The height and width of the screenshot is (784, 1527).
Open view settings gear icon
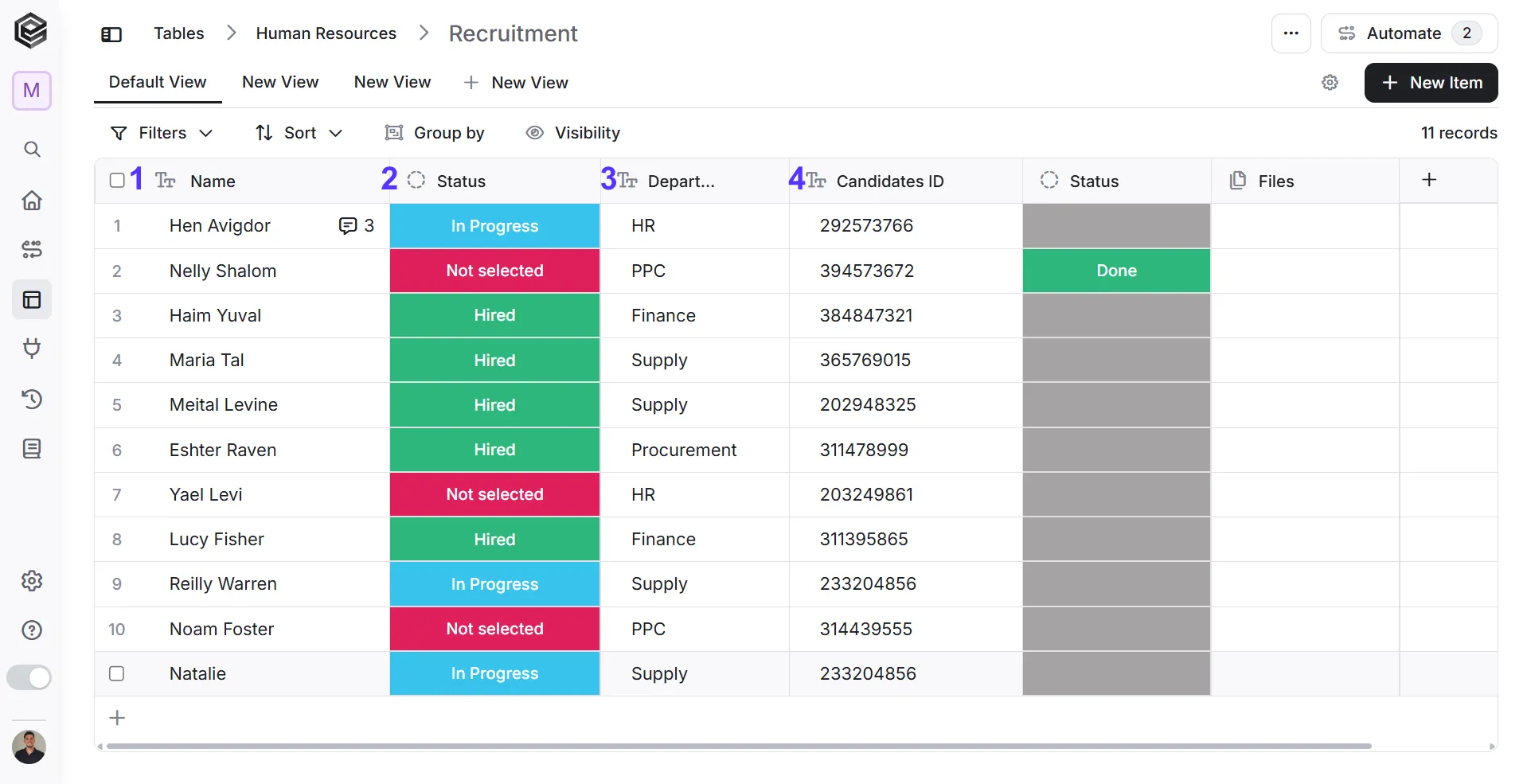click(1330, 83)
